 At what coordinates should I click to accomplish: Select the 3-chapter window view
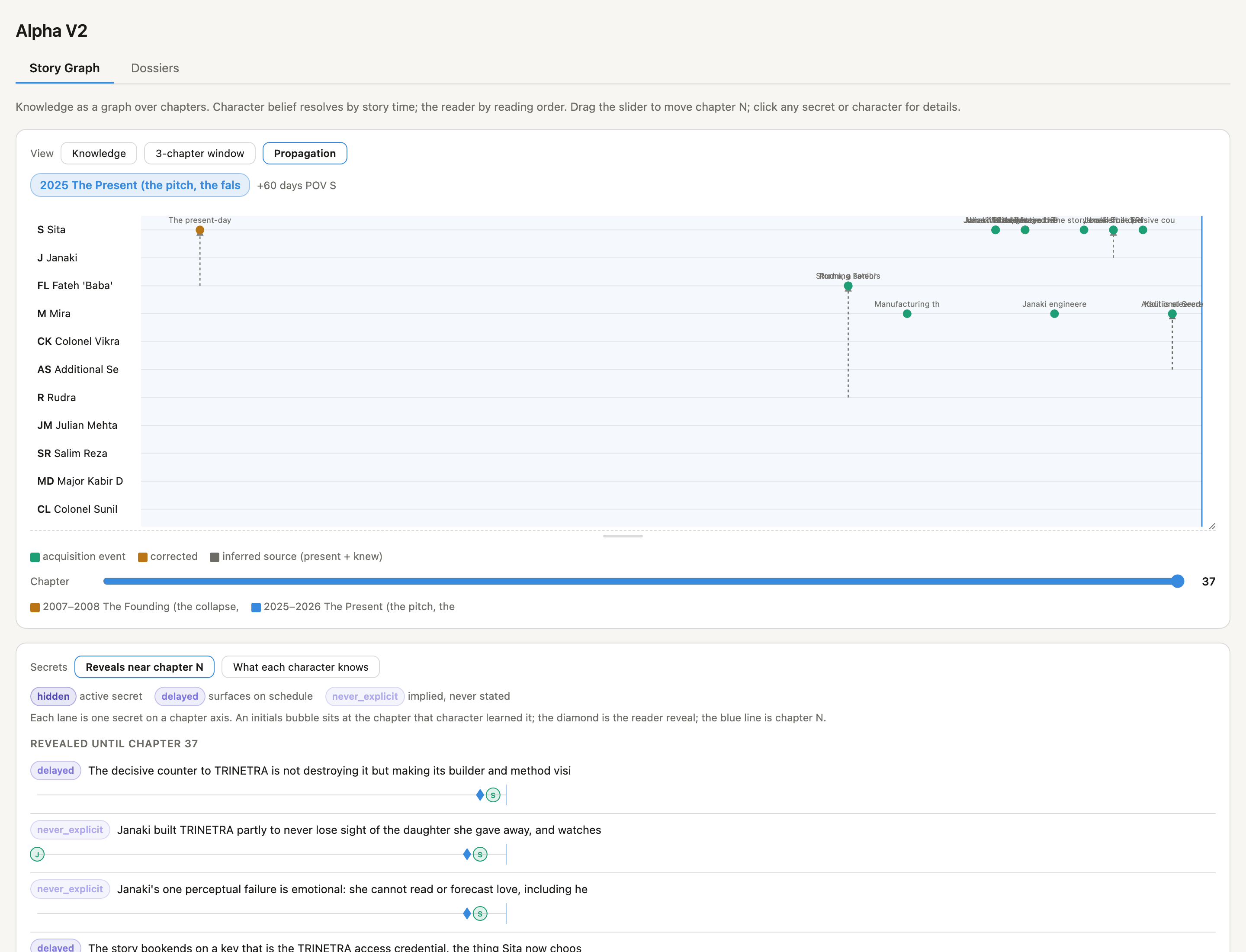pyautogui.click(x=199, y=153)
